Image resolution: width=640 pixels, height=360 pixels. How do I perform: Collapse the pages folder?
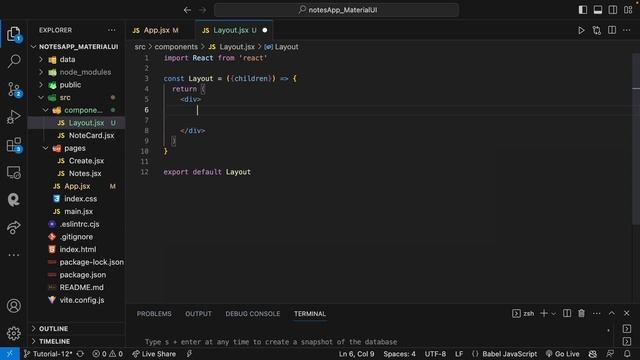coord(76,148)
